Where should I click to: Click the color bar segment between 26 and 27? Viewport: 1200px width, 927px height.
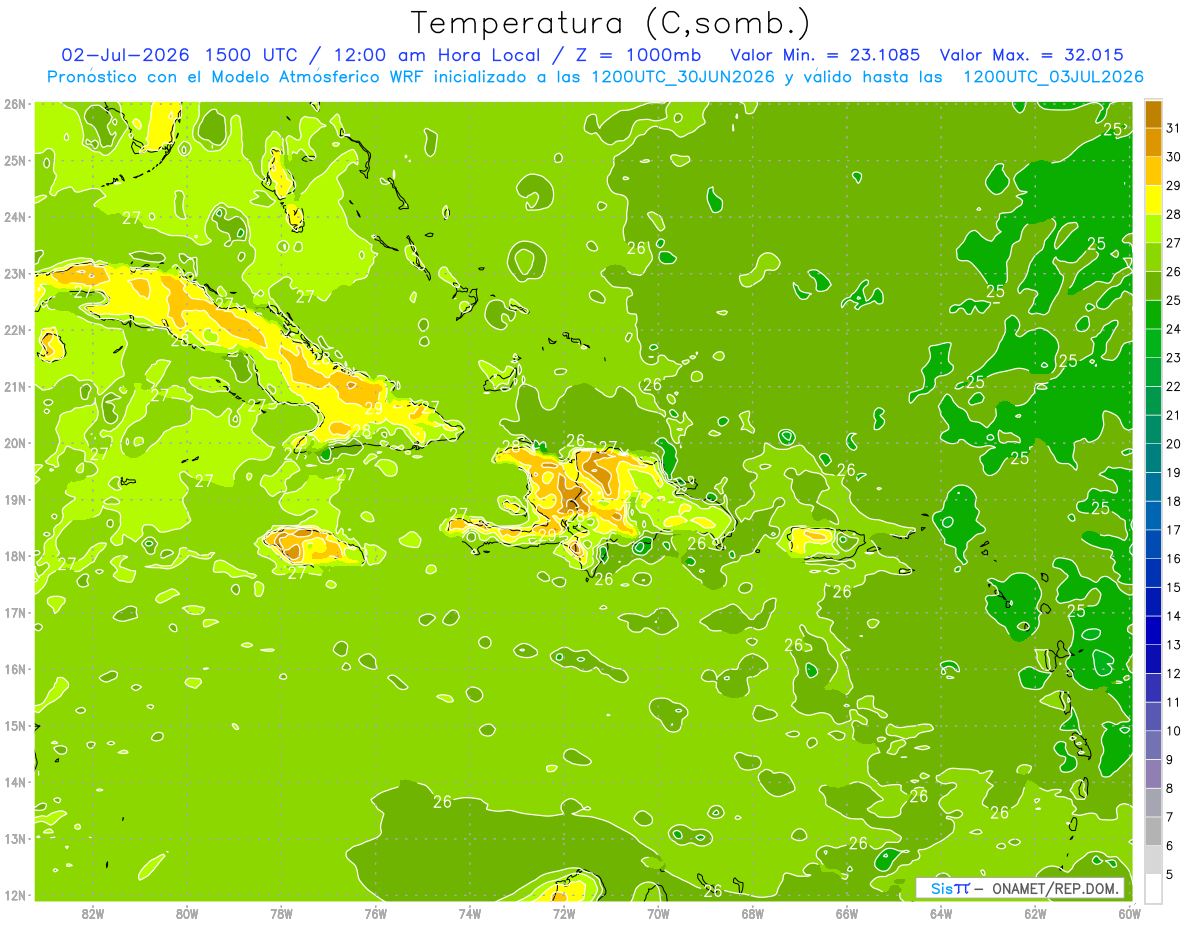(x=1153, y=257)
